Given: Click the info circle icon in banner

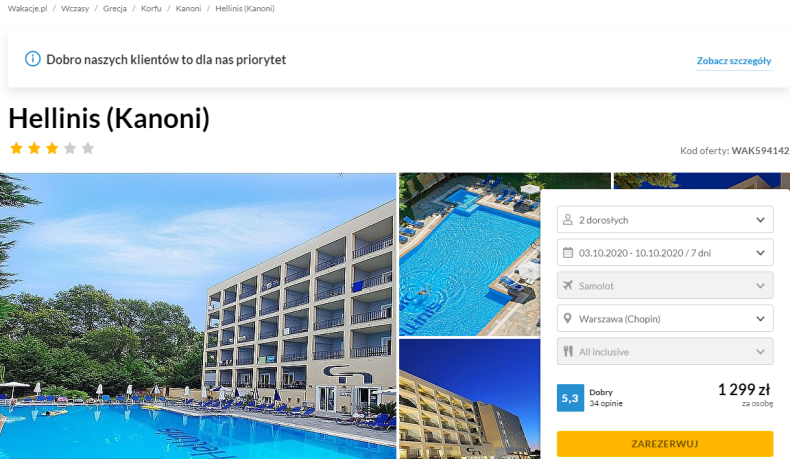Looking at the screenshot, I should click(x=33, y=59).
